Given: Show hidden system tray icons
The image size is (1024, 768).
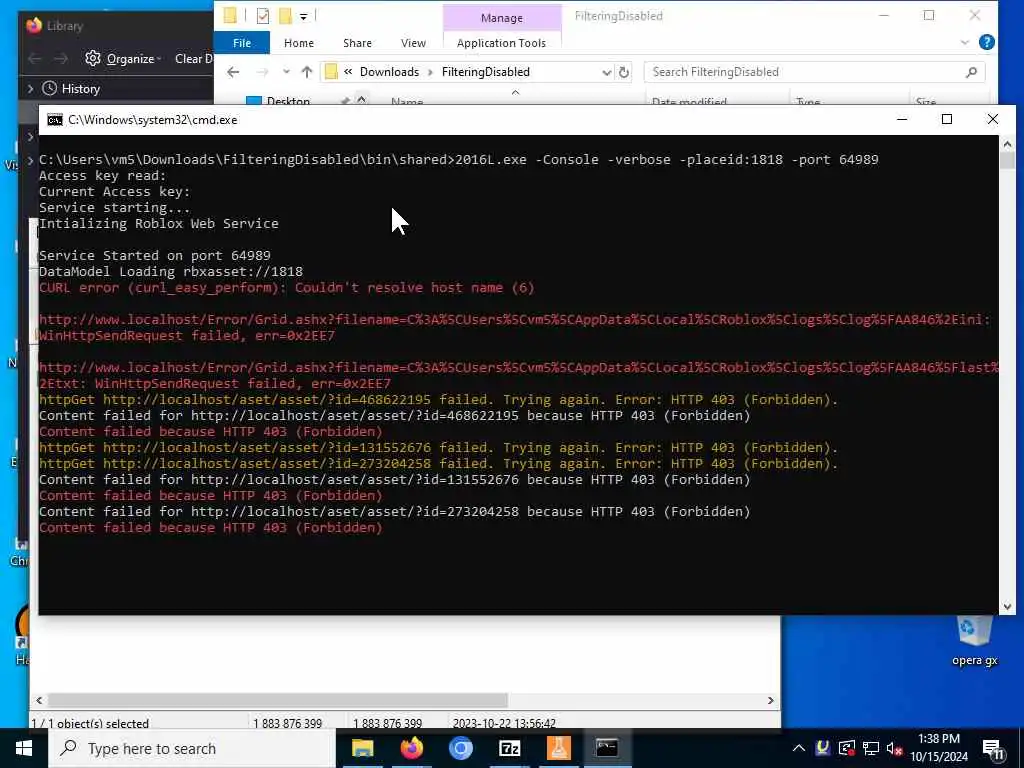Looking at the screenshot, I should point(799,748).
